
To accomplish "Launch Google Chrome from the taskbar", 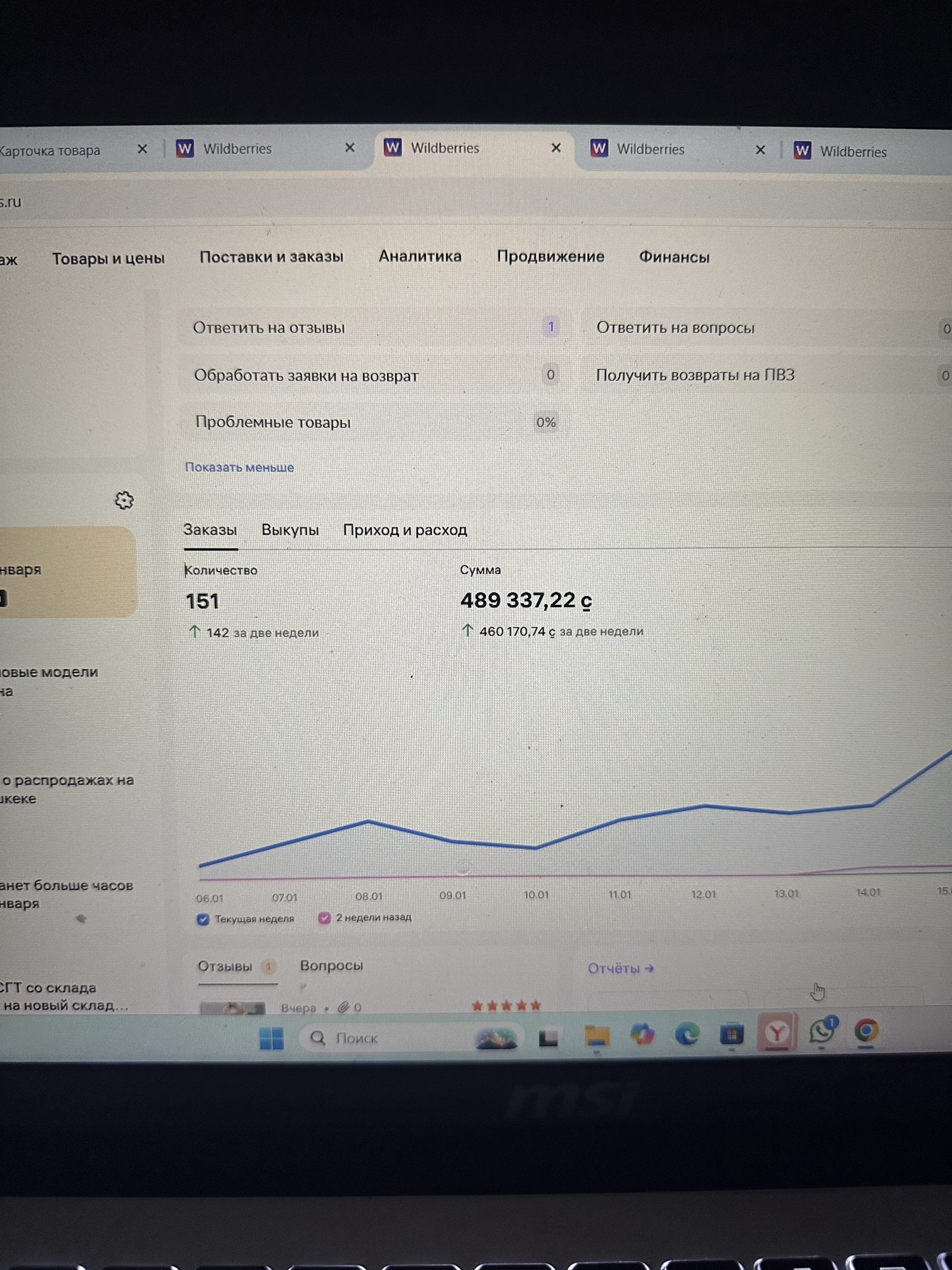I will coord(866,1031).
